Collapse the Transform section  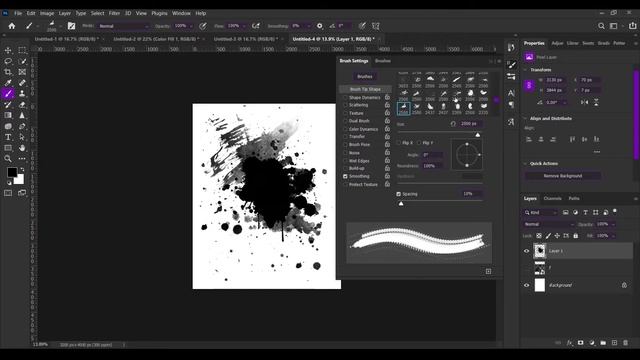525,70
